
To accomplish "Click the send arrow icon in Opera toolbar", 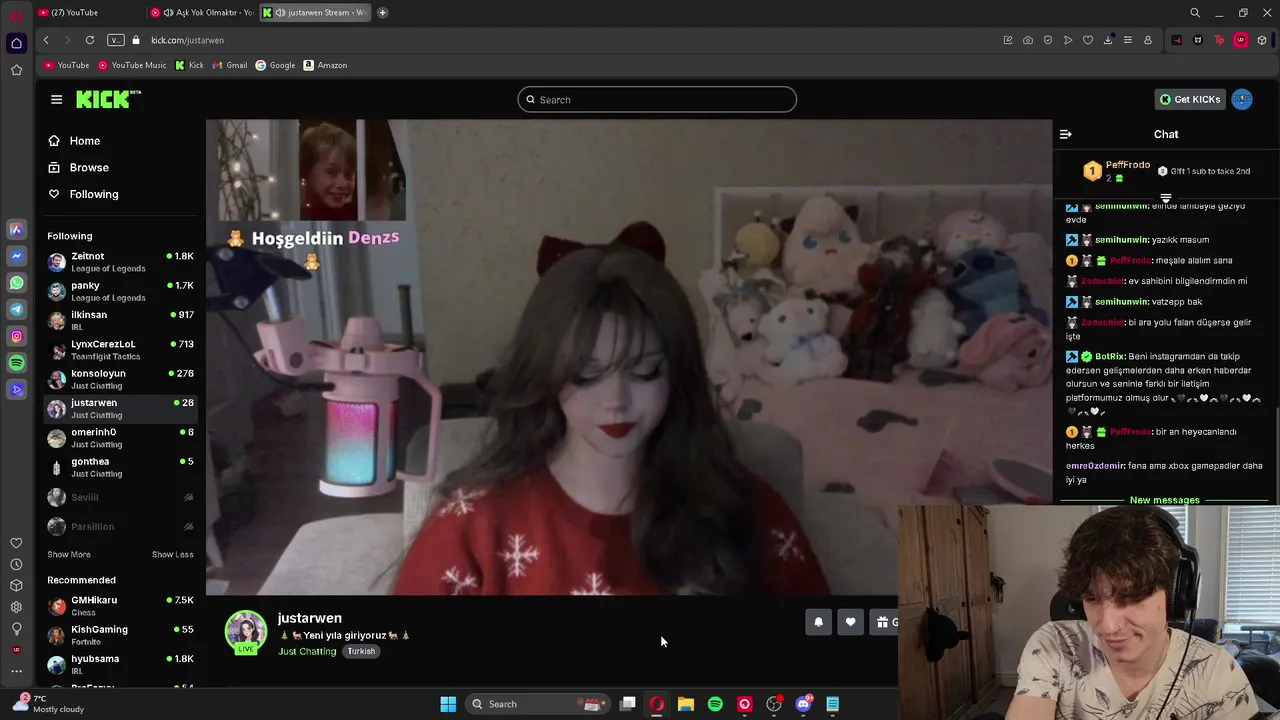I will point(1068,40).
